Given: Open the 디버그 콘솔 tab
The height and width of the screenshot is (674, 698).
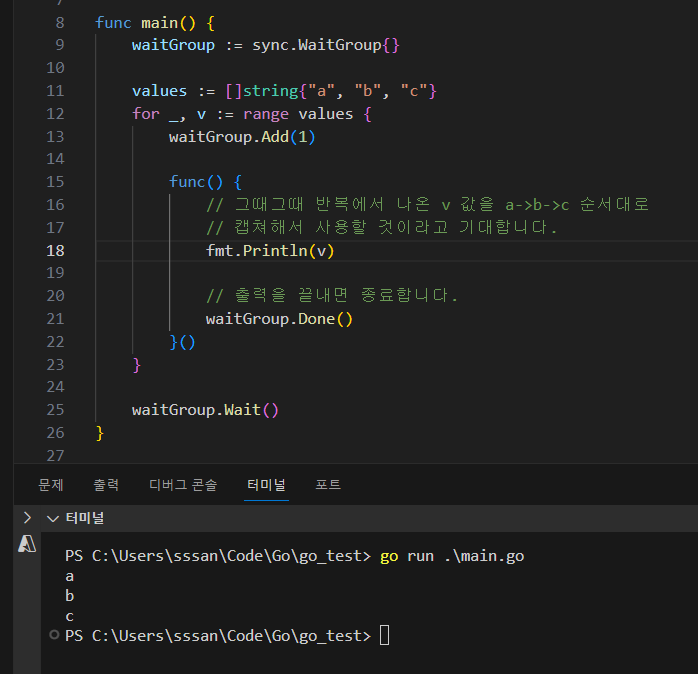Looking at the screenshot, I should point(183,485).
